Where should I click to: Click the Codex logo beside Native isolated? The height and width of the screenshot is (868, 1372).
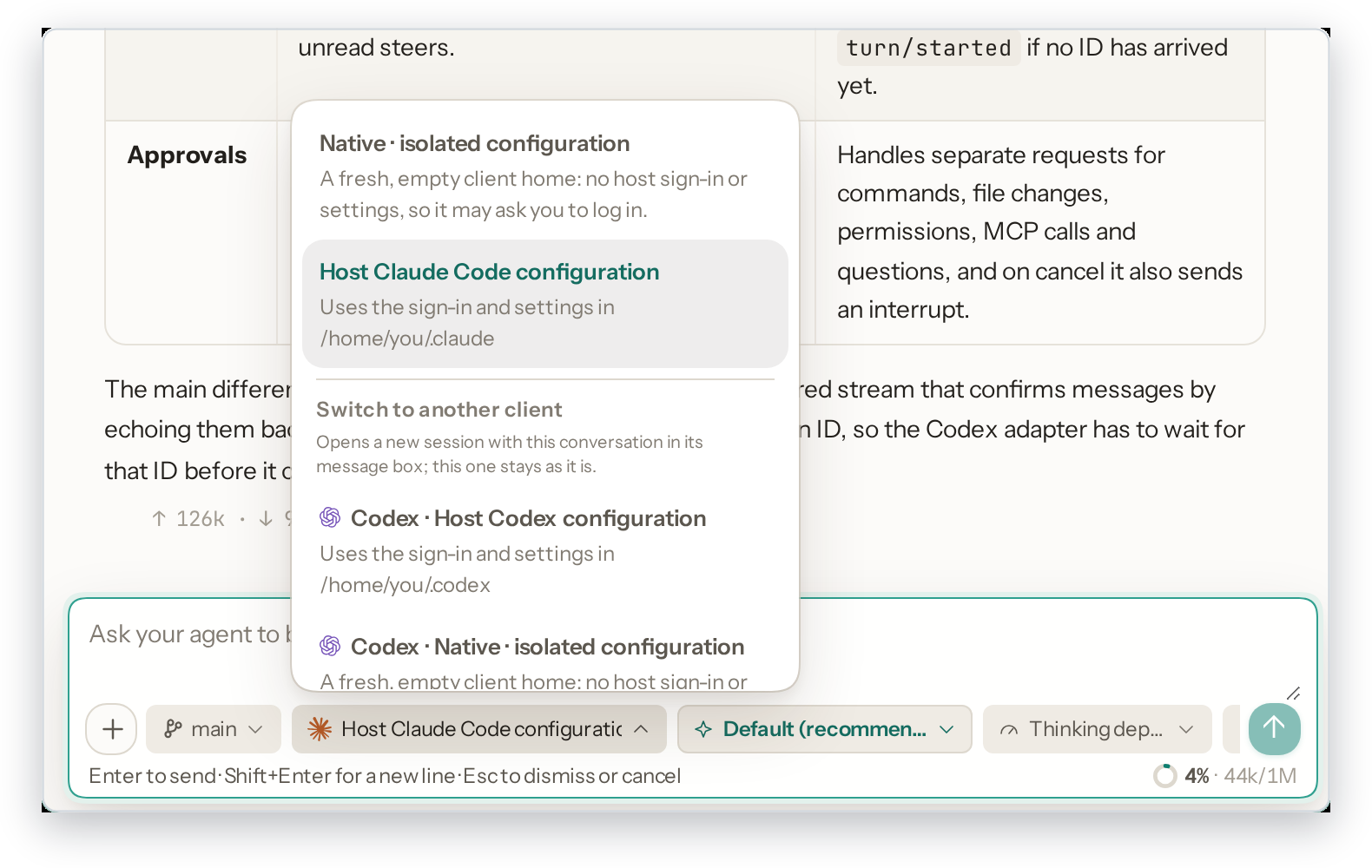coord(330,646)
